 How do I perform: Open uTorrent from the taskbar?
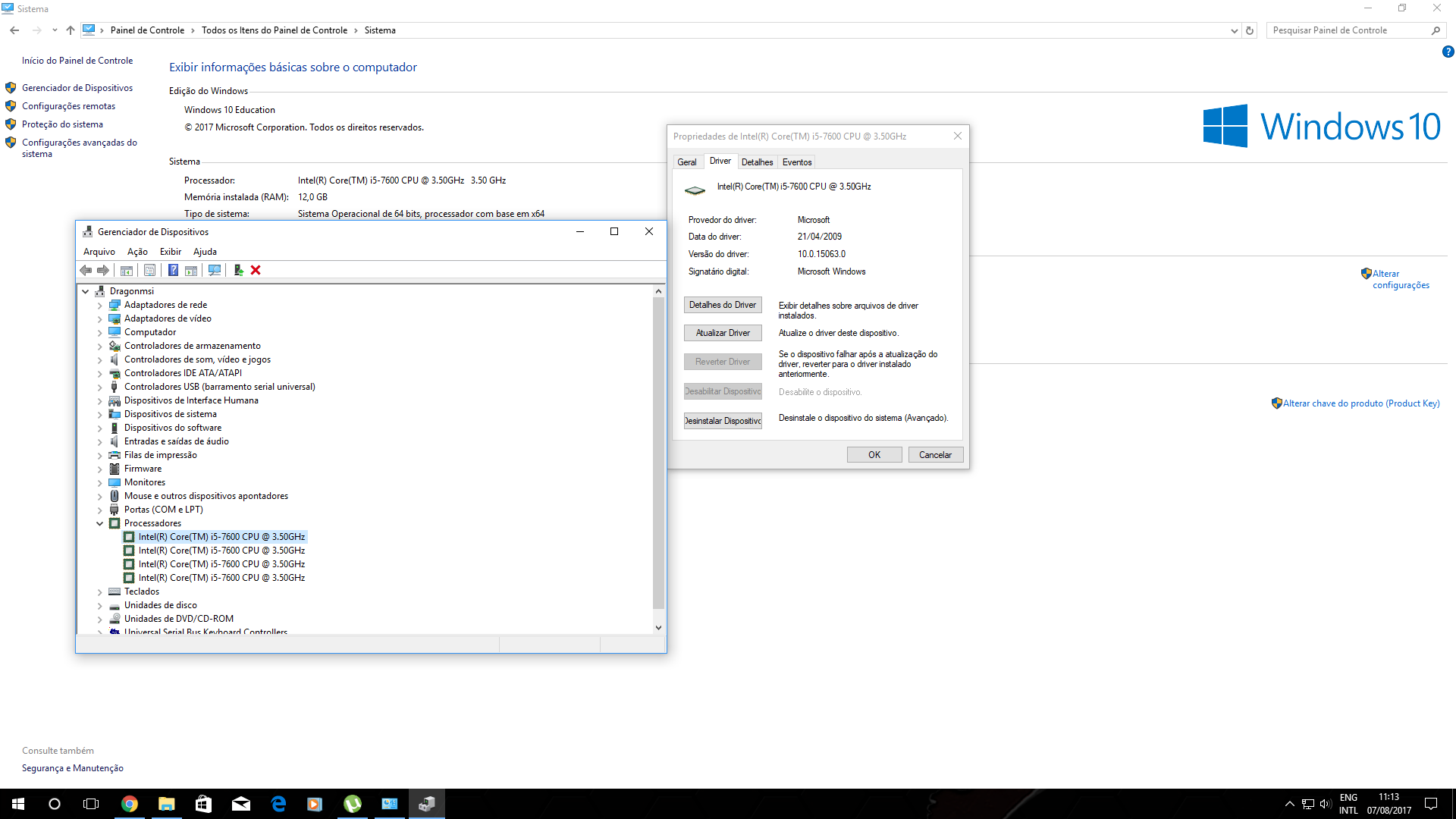(x=353, y=804)
